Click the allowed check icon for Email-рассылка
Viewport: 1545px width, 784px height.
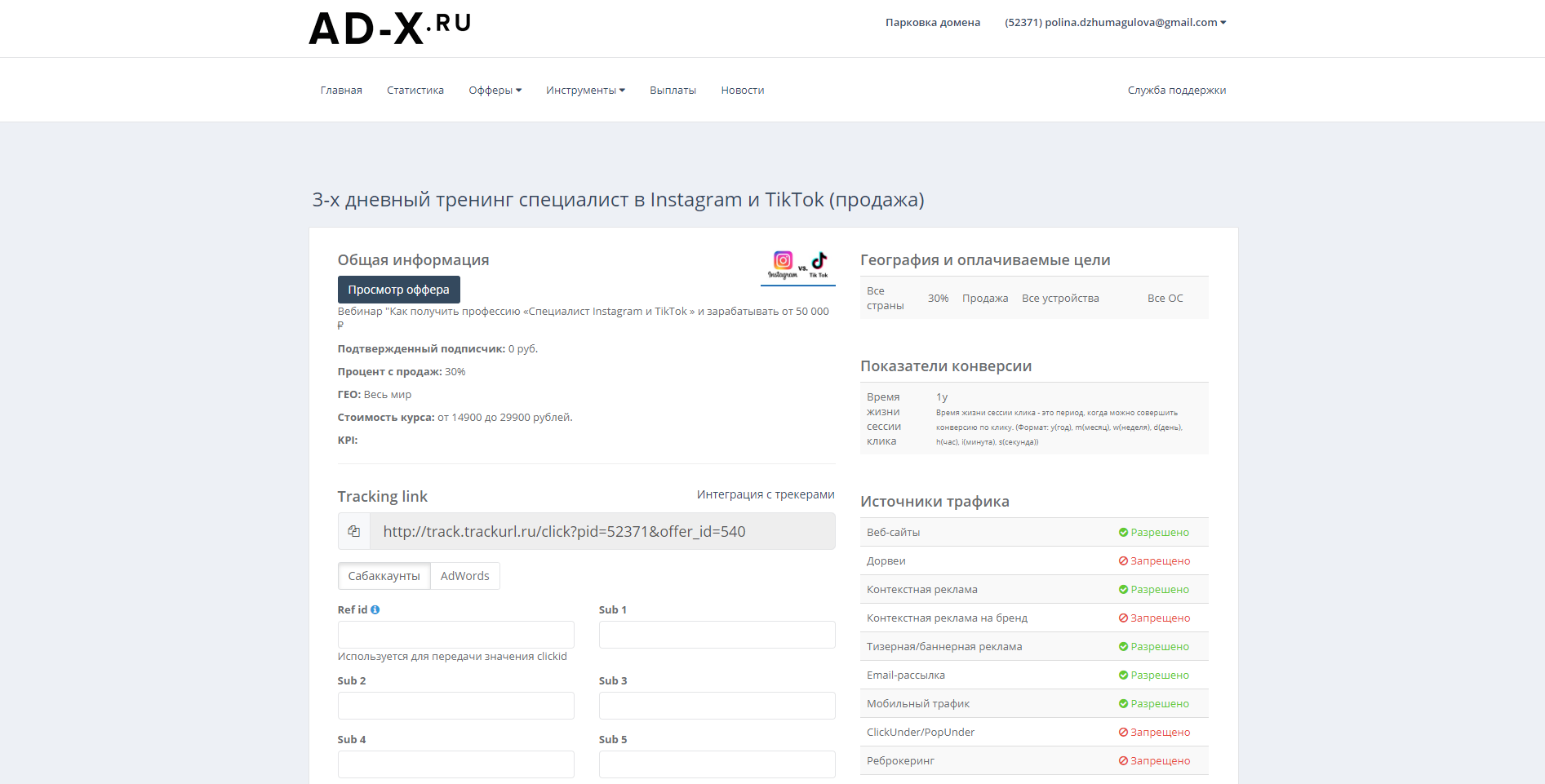(1123, 675)
